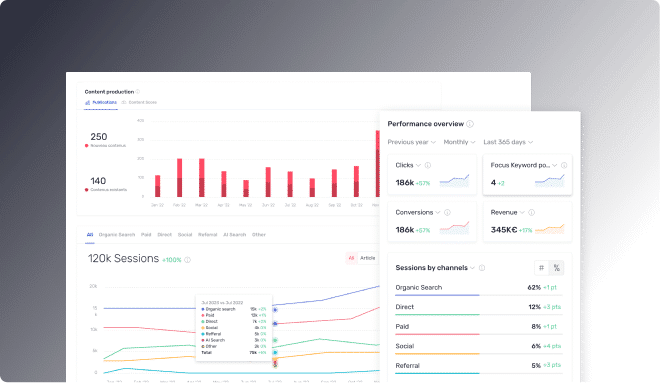Screen dimensions: 660x383
Task: Open info icon beside 120k Sessions
Action: (187, 260)
